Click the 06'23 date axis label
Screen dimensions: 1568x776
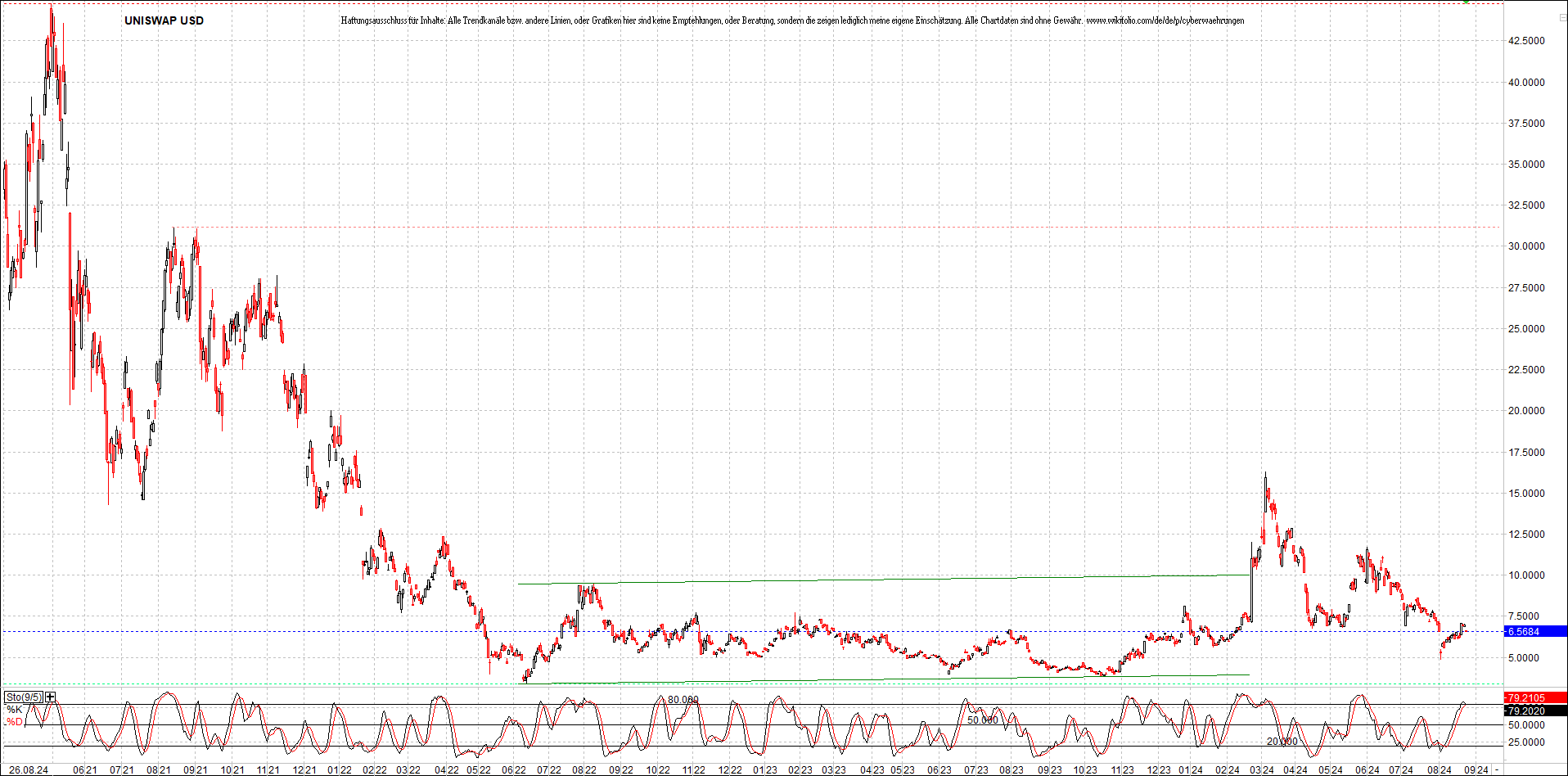click(939, 770)
